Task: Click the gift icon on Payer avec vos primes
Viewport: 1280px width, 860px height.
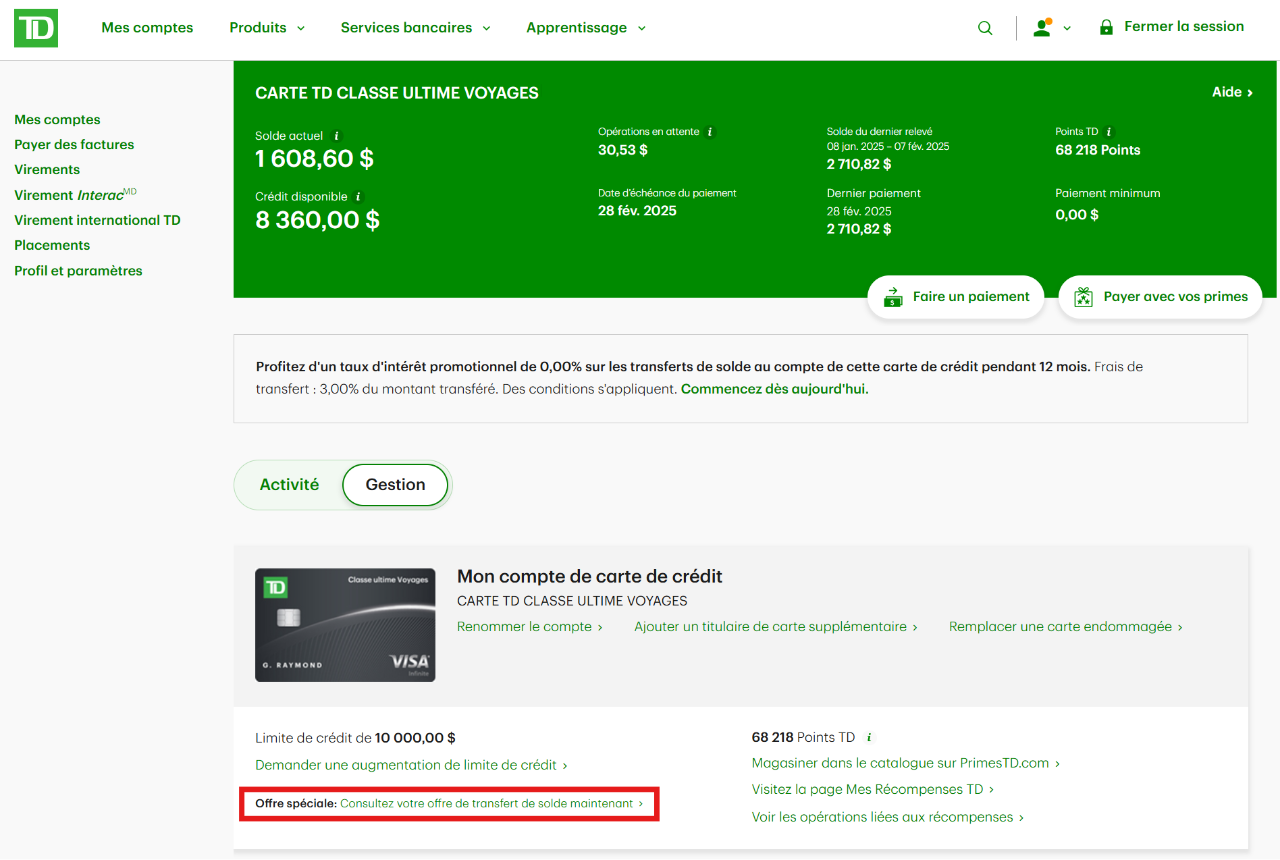Action: (1083, 296)
